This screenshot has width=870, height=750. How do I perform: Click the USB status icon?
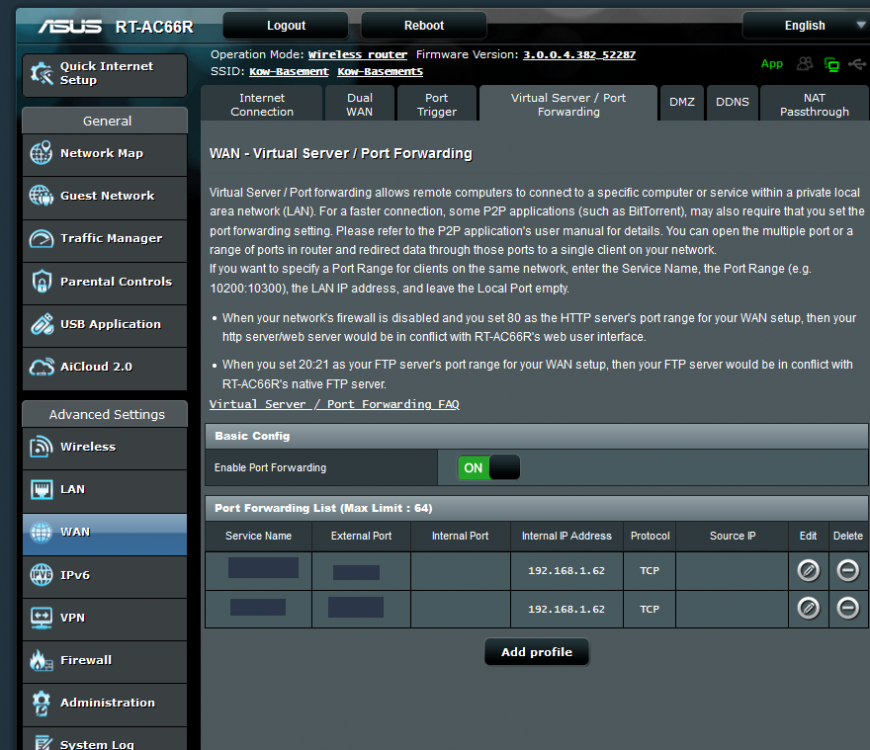[x=857, y=64]
